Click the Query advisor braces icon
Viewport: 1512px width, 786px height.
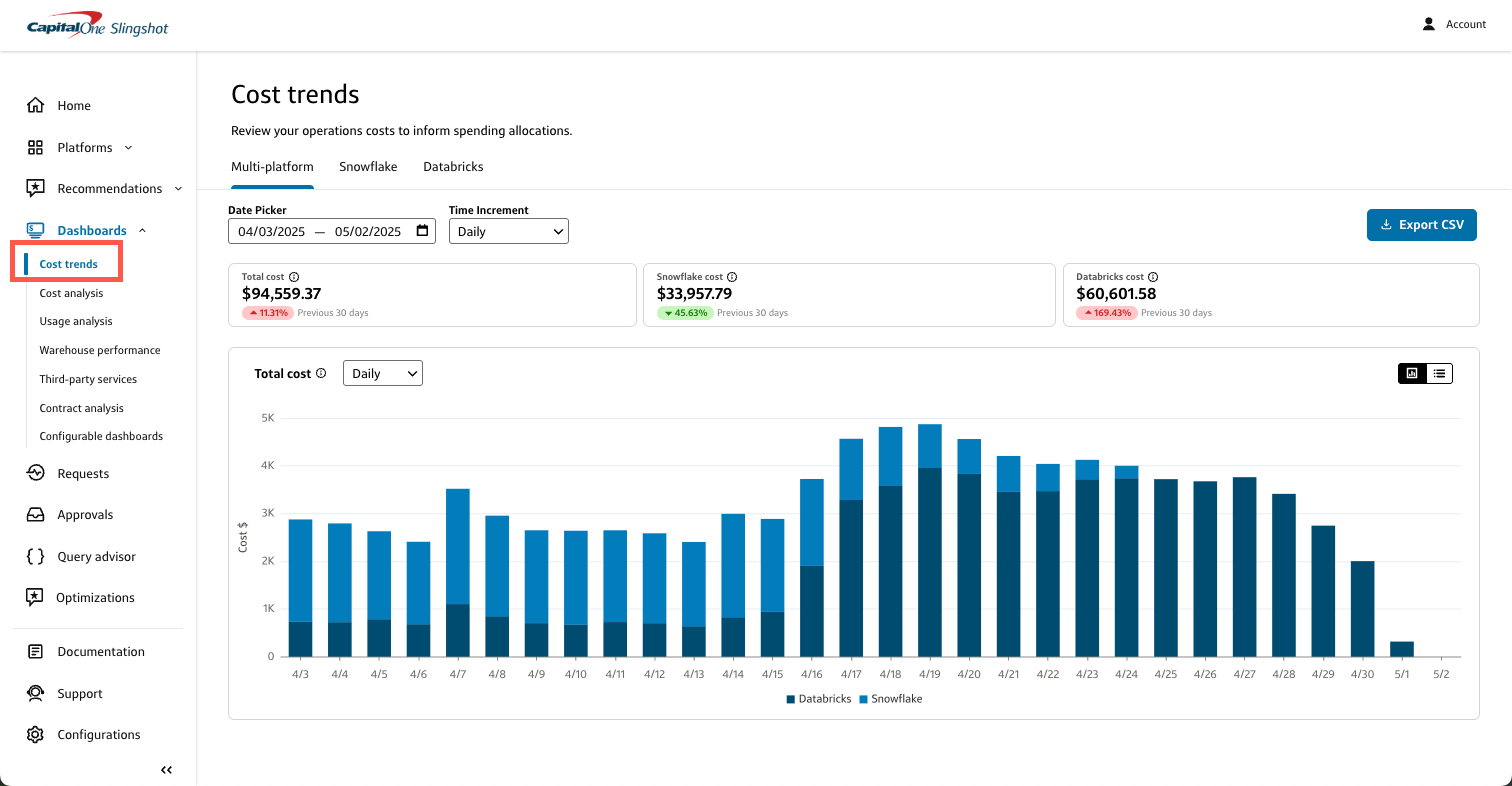tap(36, 556)
